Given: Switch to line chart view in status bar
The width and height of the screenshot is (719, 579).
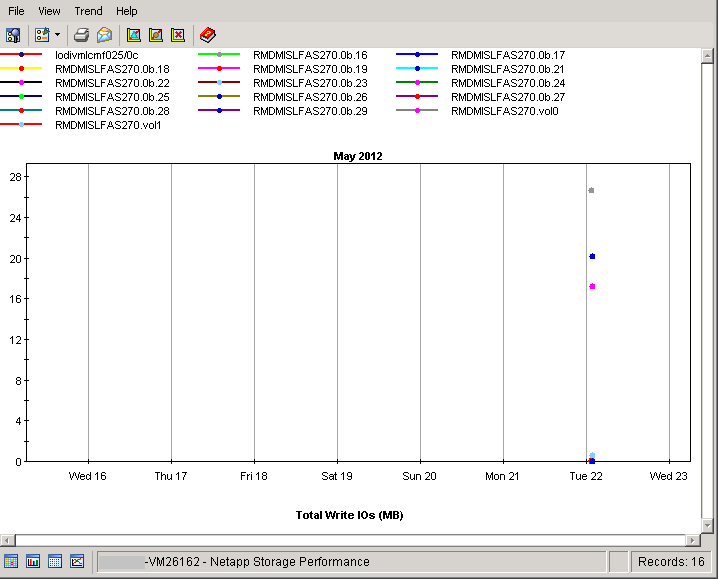Looking at the screenshot, I should 77,562.
